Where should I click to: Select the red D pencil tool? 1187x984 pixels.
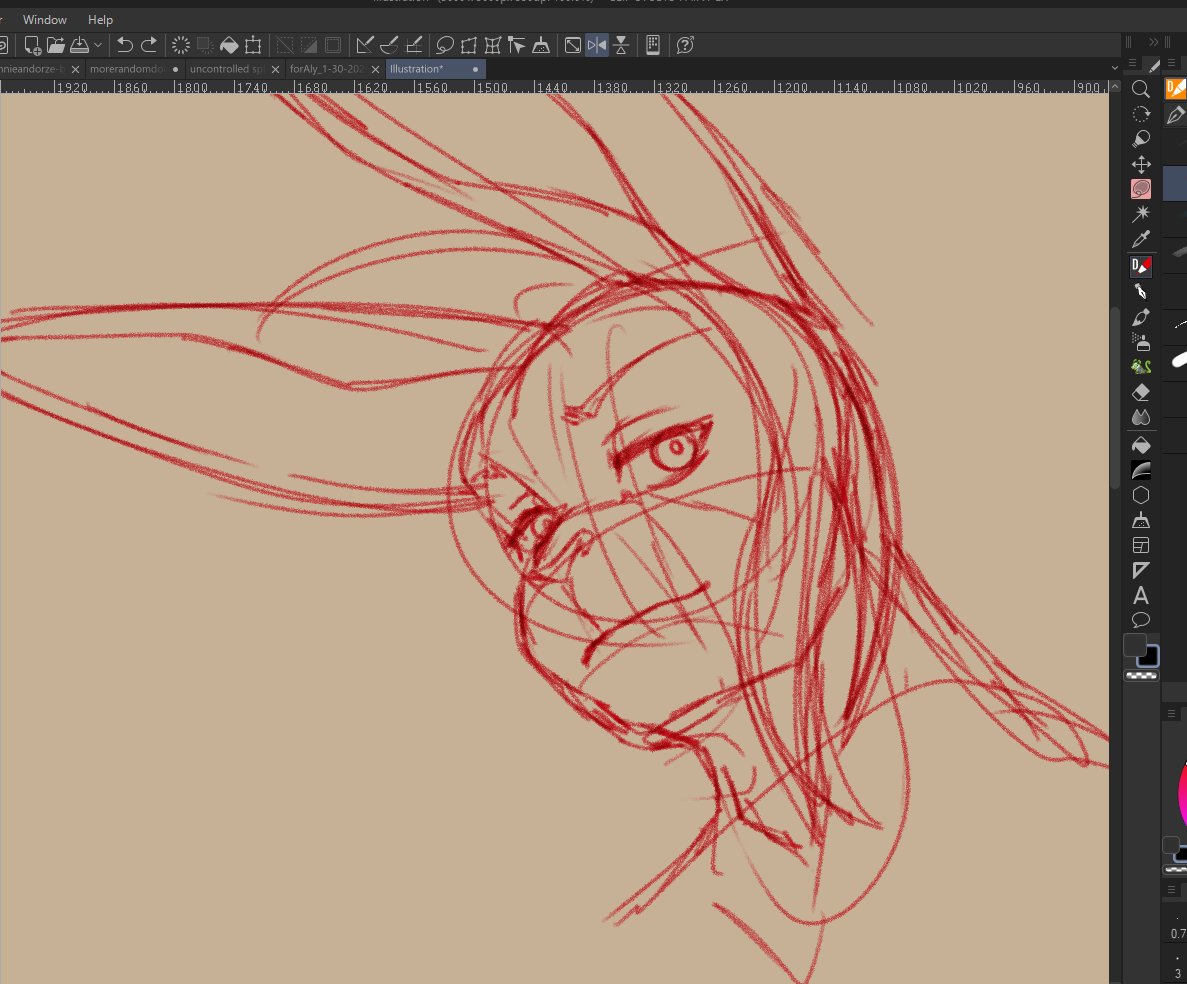(1141, 266)
